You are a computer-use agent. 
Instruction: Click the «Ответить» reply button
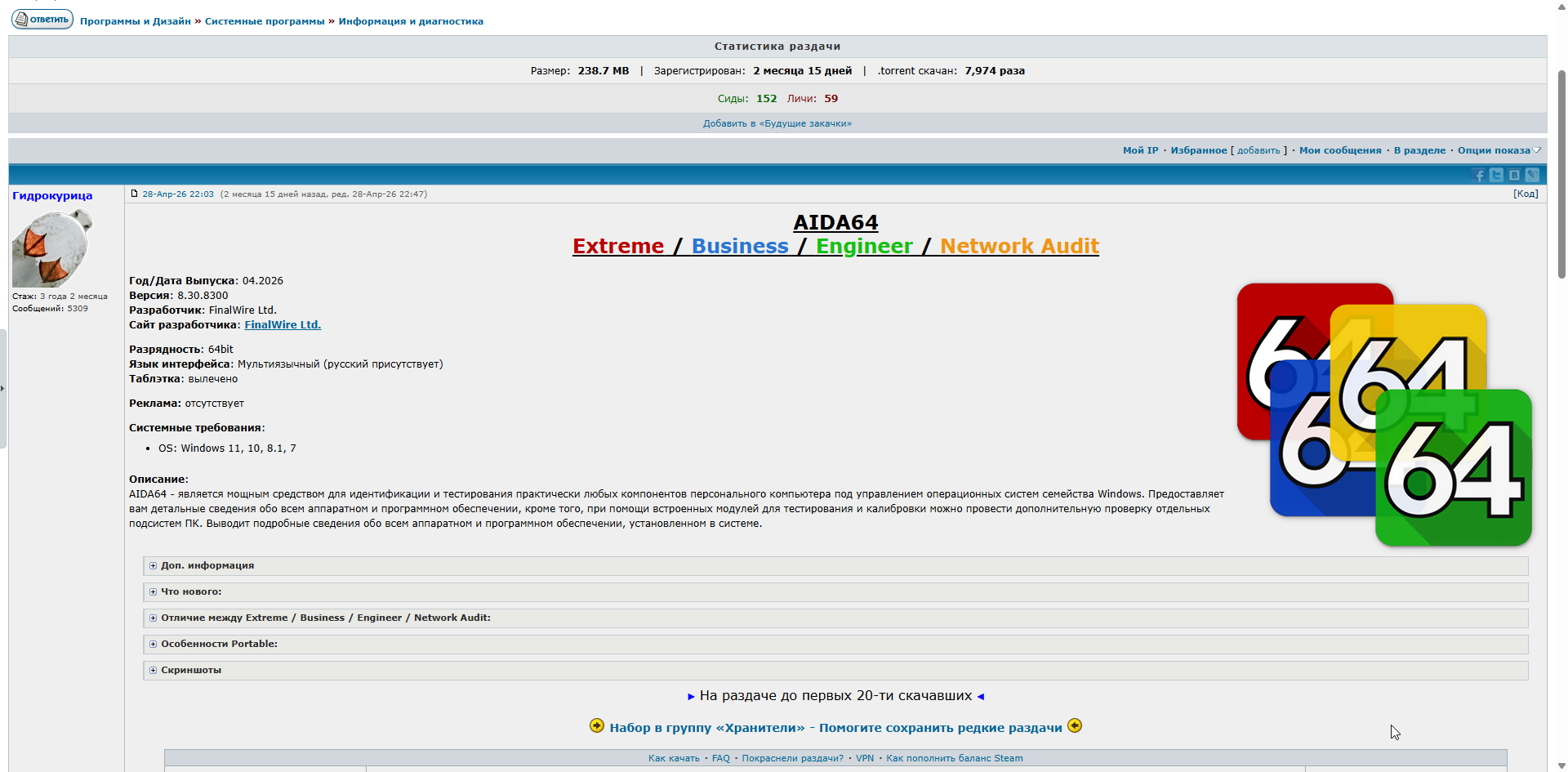[x=42, y=19]
